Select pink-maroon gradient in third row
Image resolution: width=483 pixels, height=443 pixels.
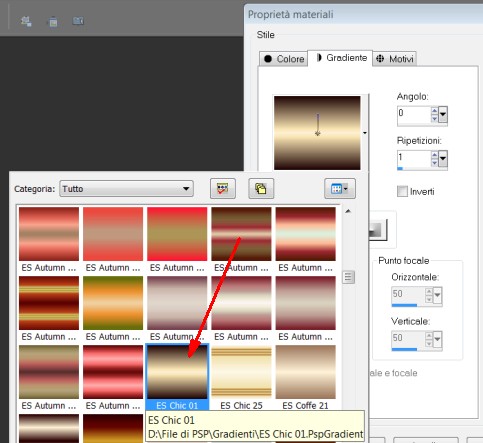pos(113,372)
